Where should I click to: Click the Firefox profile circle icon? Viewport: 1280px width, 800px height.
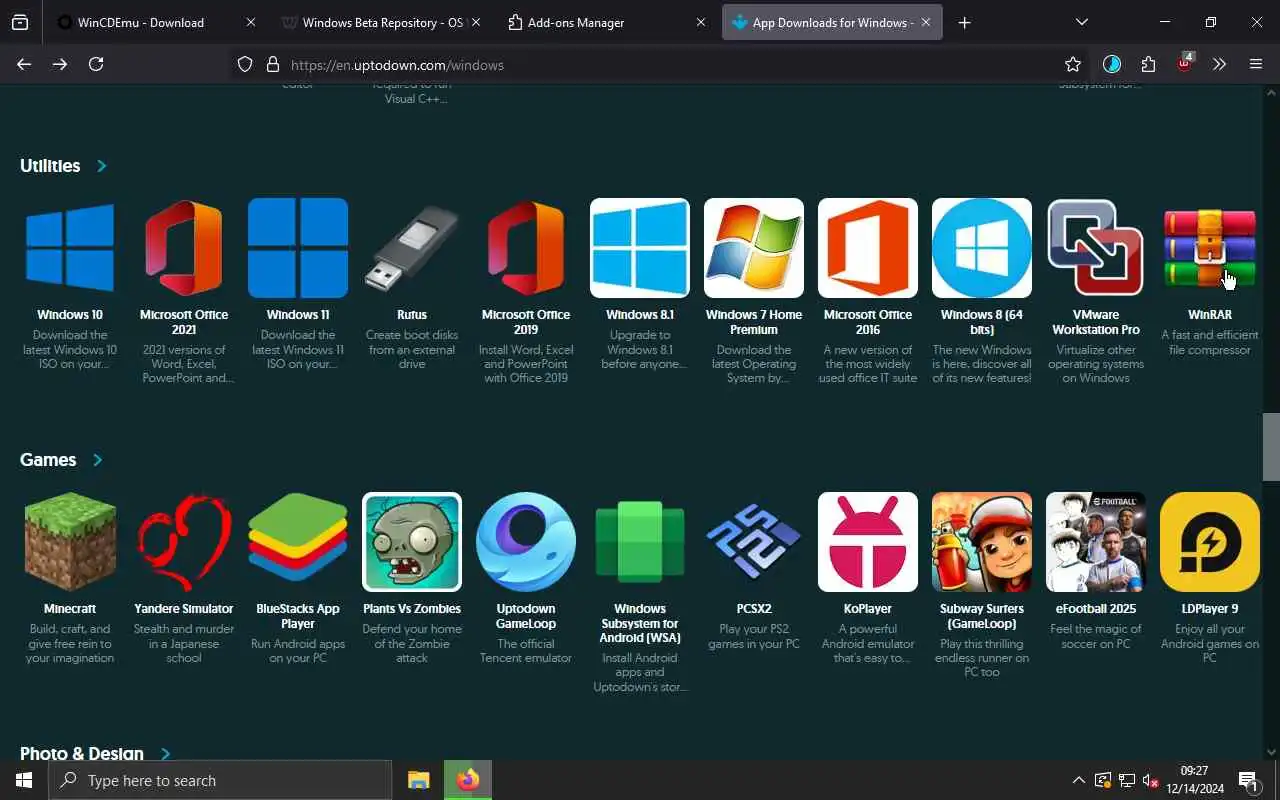click(x=1112, y=64)
